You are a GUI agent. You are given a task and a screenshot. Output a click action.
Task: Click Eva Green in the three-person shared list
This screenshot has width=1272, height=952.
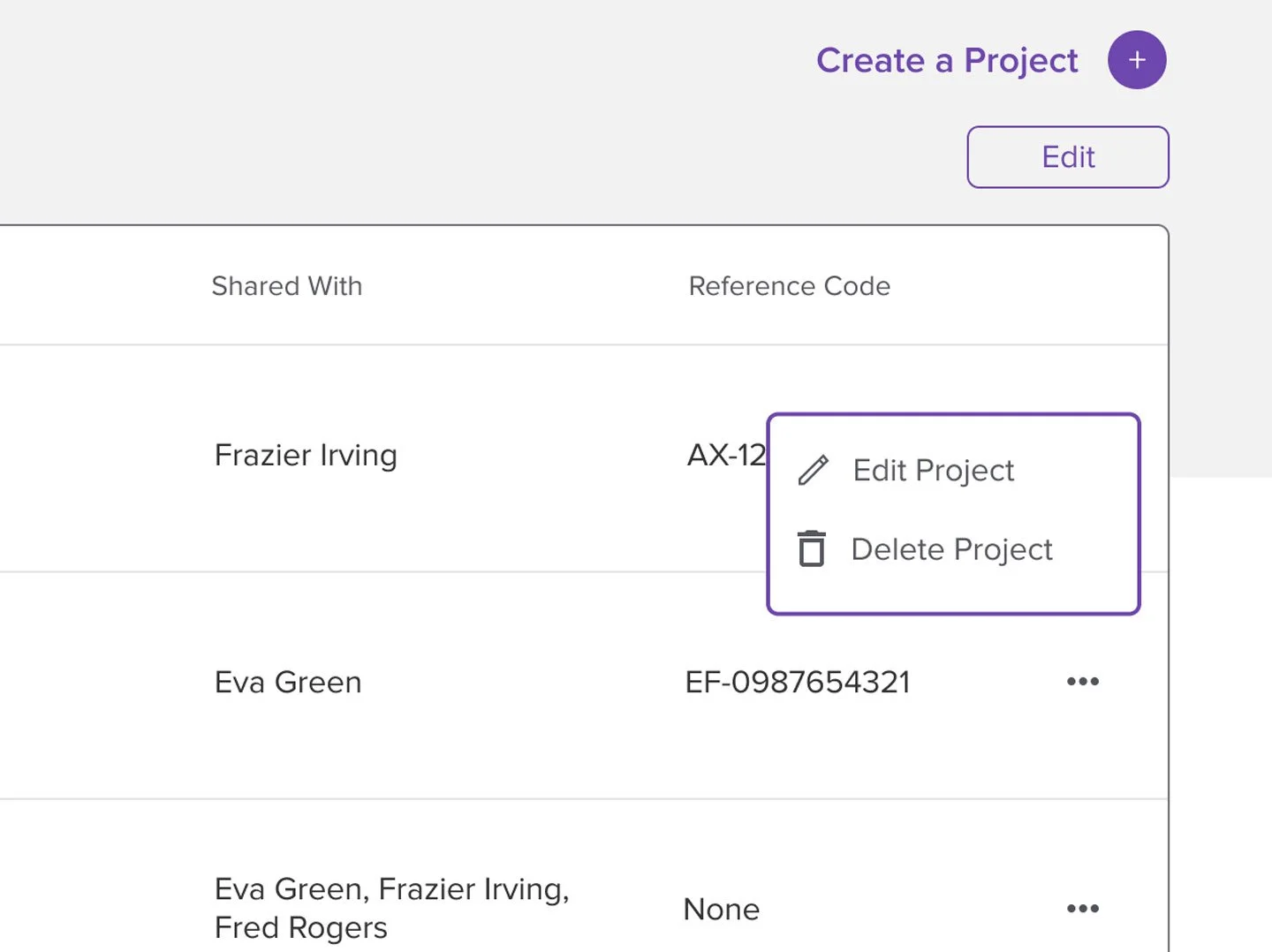(x=291, y=889)
